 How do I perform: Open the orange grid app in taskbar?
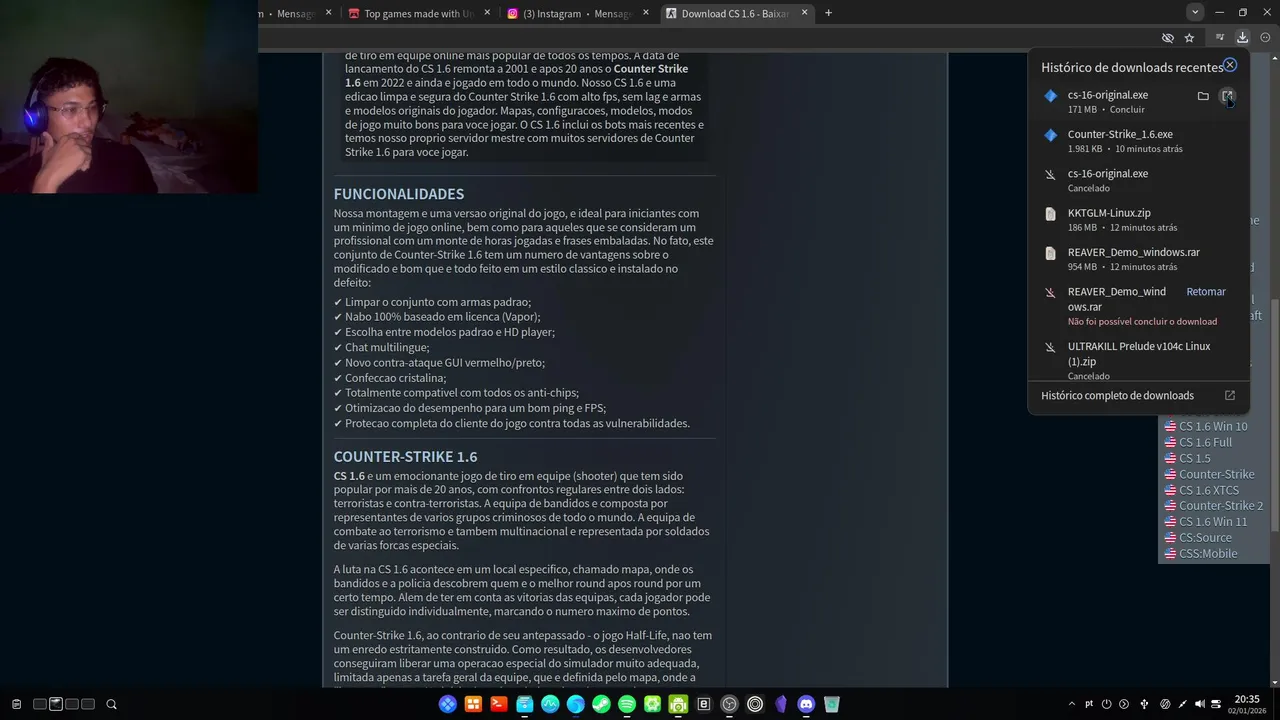(x=473, y=704)
